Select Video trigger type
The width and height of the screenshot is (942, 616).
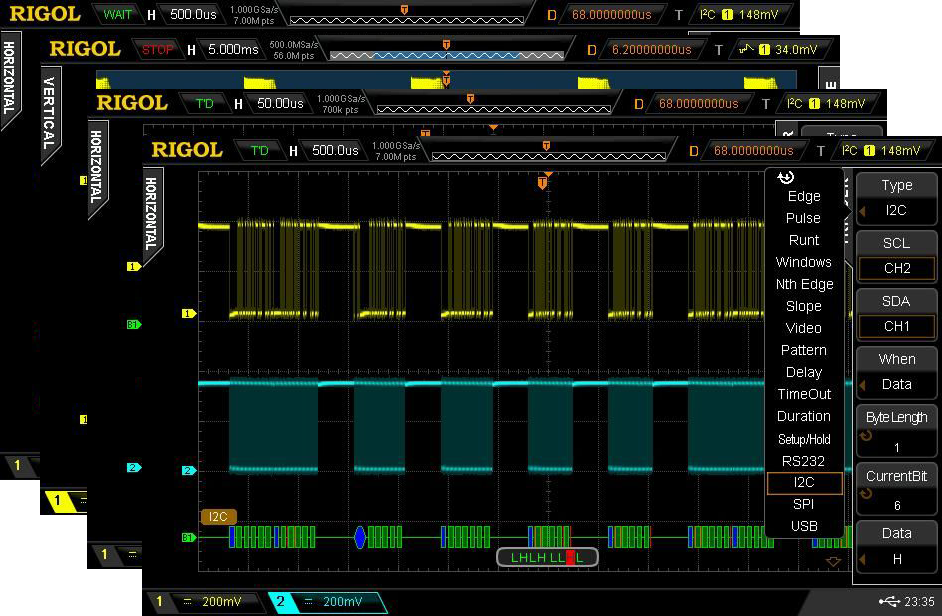(804, 328)
